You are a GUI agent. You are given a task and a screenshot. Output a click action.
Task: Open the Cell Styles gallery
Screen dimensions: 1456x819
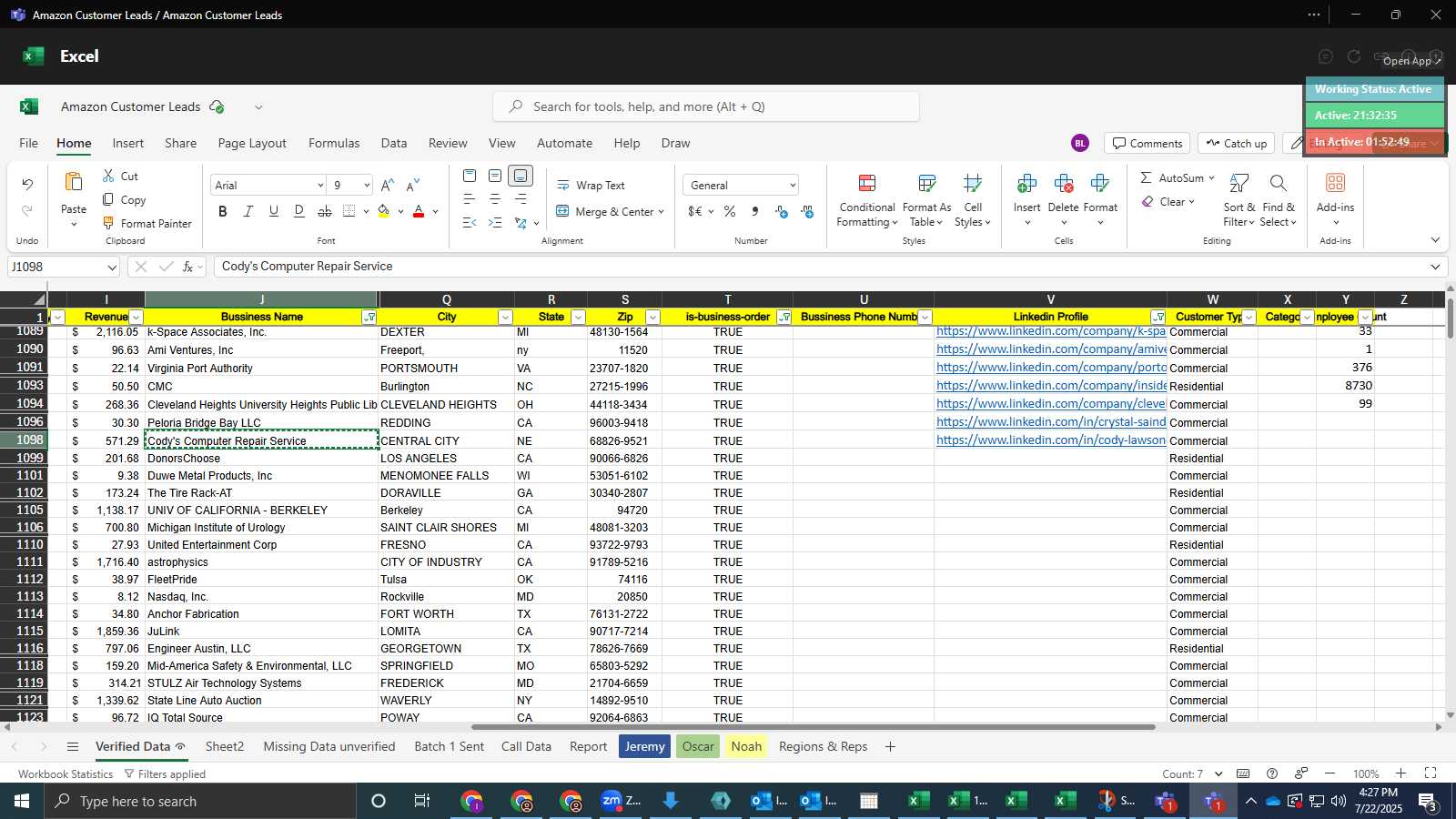click(x=973, y=200)
